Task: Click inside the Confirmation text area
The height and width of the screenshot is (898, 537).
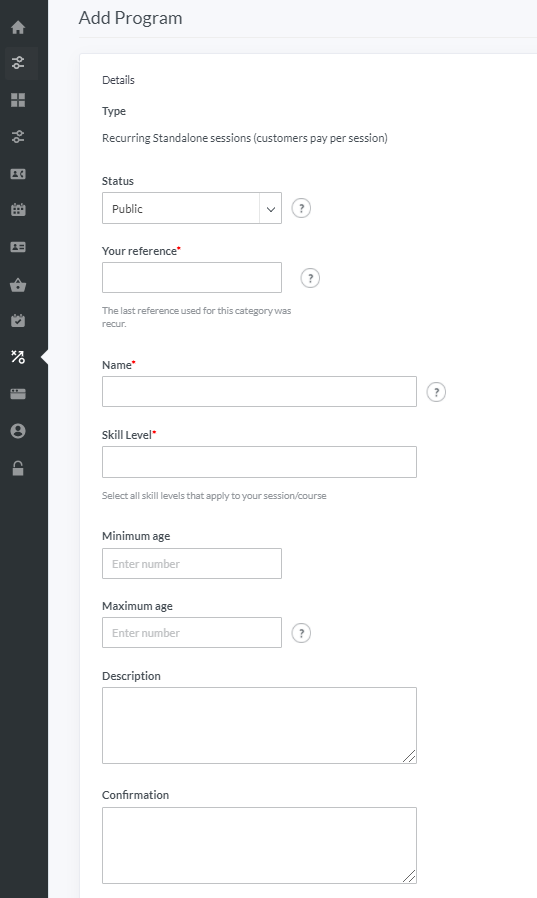Action: tap(259, 845)
